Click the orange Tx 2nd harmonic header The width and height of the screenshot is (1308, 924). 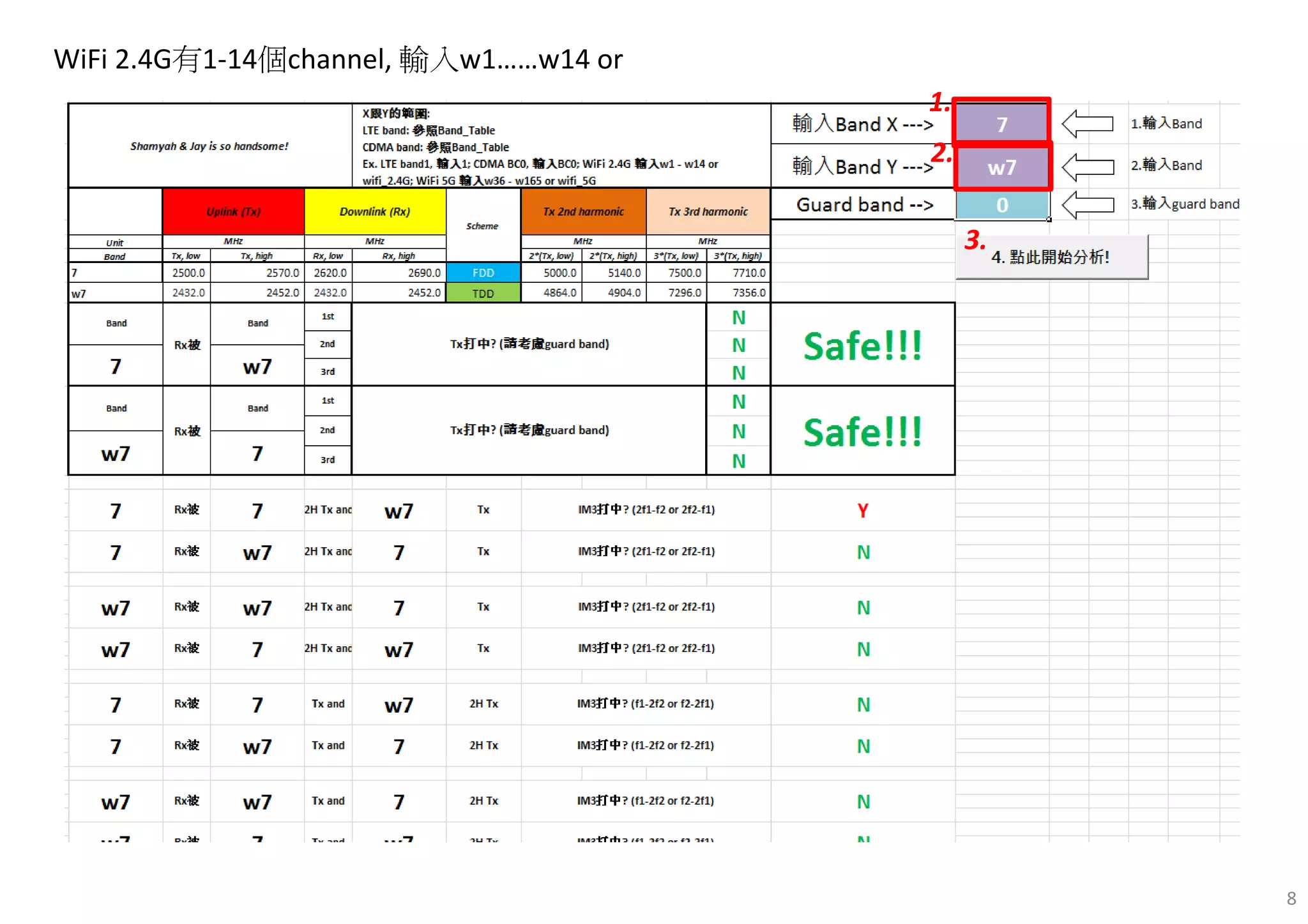point(583,211)
